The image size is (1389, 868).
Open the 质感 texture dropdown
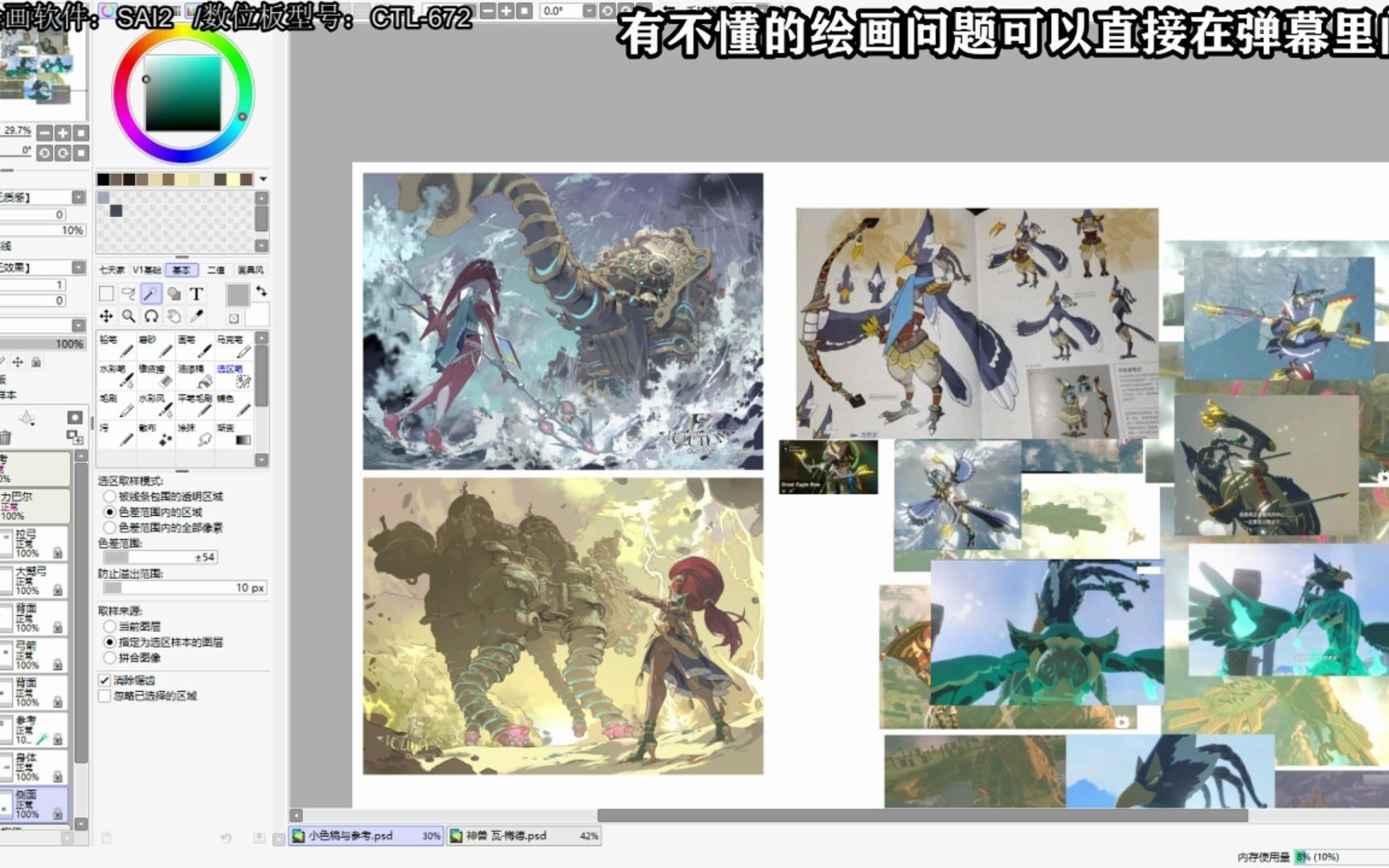click(x=78, y=197)
